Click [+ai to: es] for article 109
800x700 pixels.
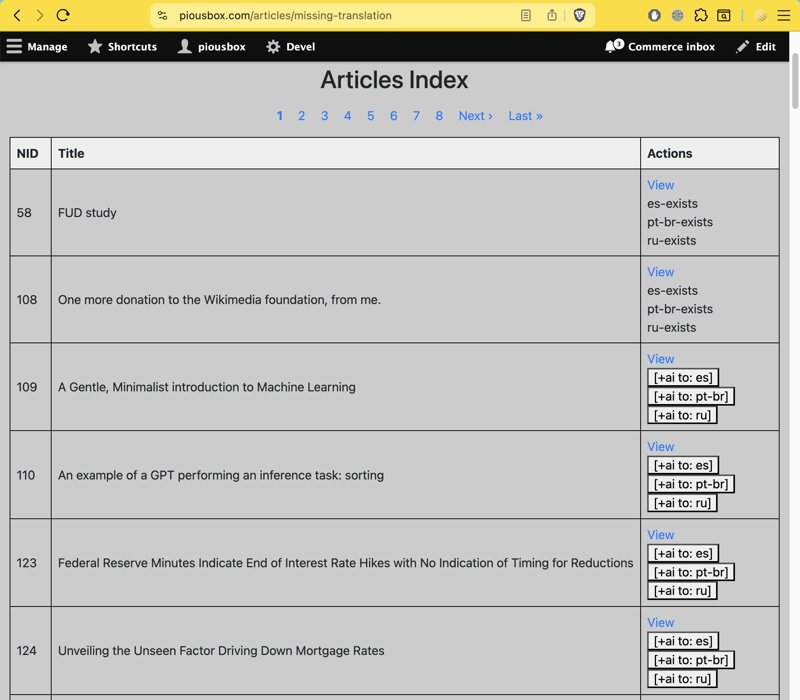point(682,377)
